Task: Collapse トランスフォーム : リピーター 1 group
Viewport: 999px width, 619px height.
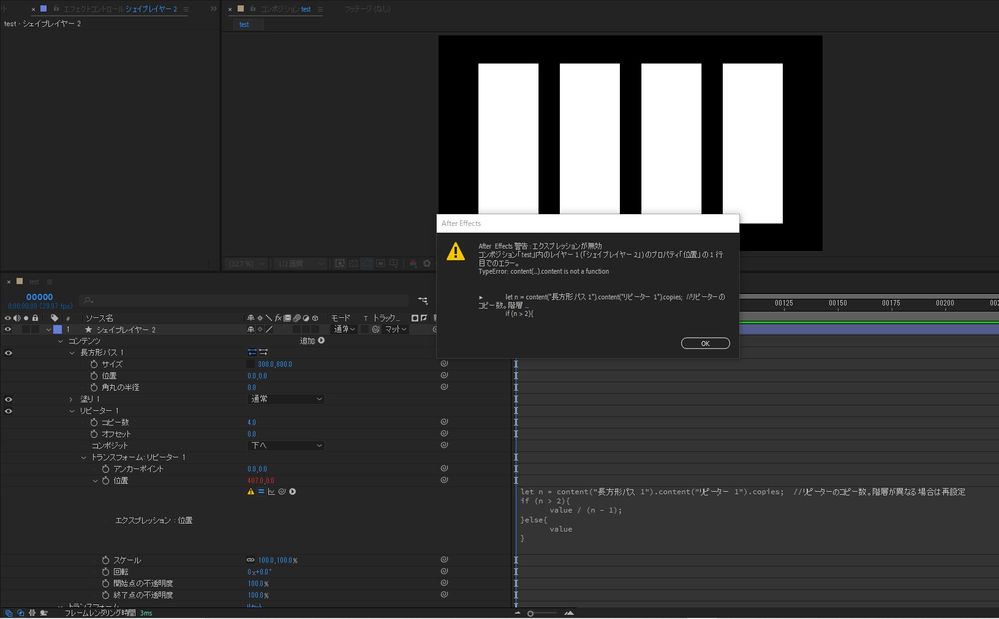Action: 83,457
